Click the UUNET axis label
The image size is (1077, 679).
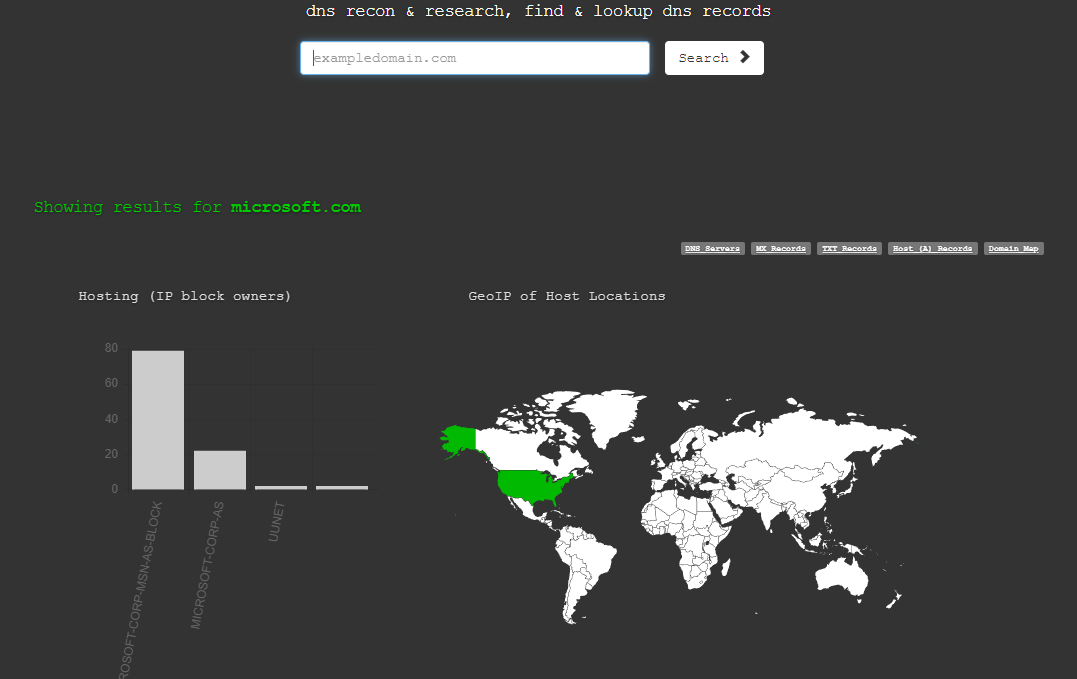276,522
